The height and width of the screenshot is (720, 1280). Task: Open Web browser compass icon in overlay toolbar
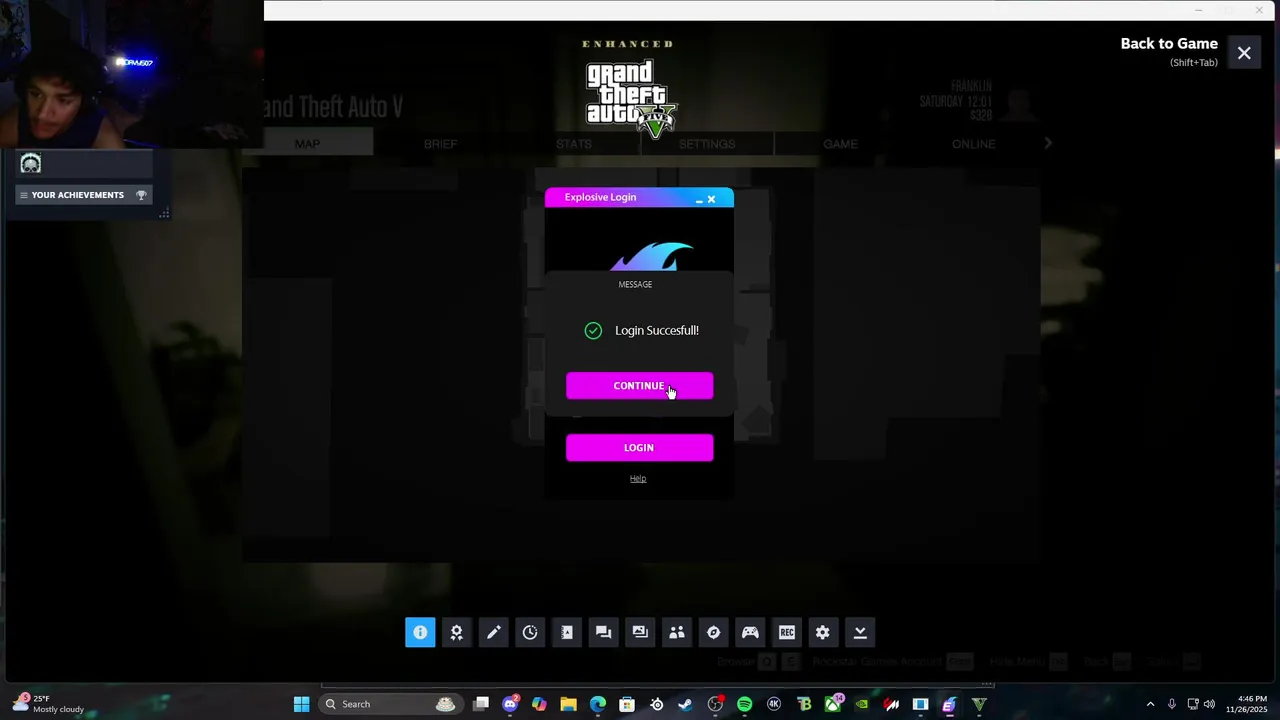click(713, 632)
